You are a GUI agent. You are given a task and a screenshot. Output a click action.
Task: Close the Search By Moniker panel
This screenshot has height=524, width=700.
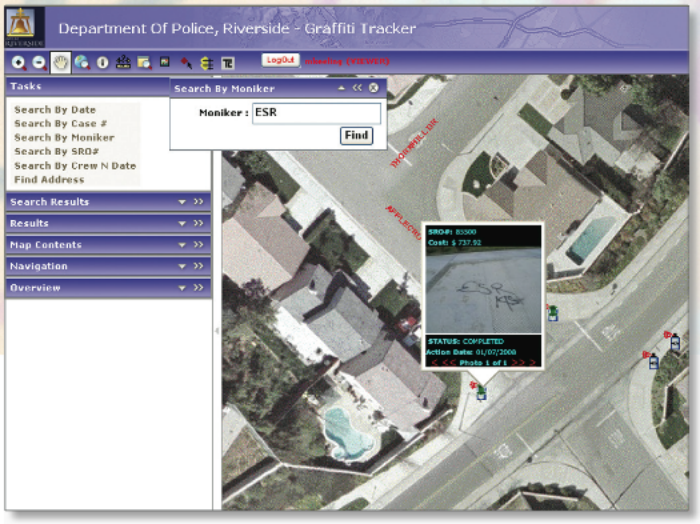coord(373,88)
